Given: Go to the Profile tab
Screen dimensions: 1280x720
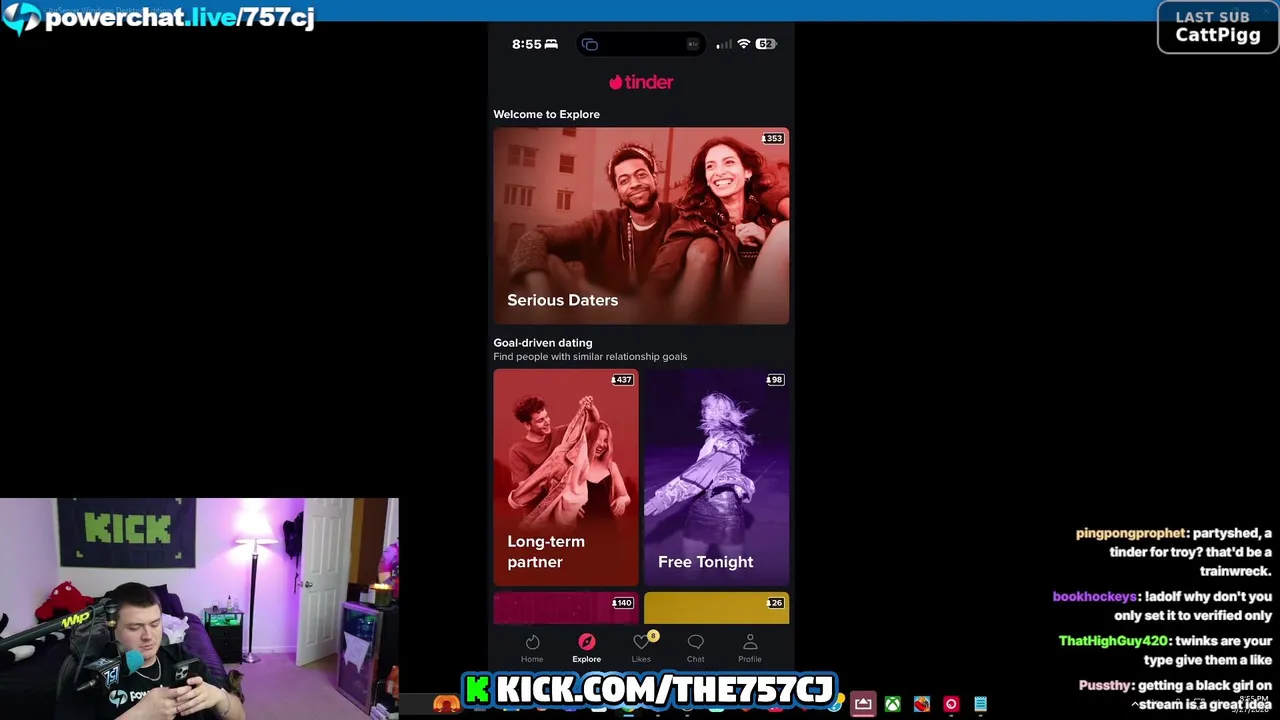Looking at the screenshot, I should pos(750,648).
